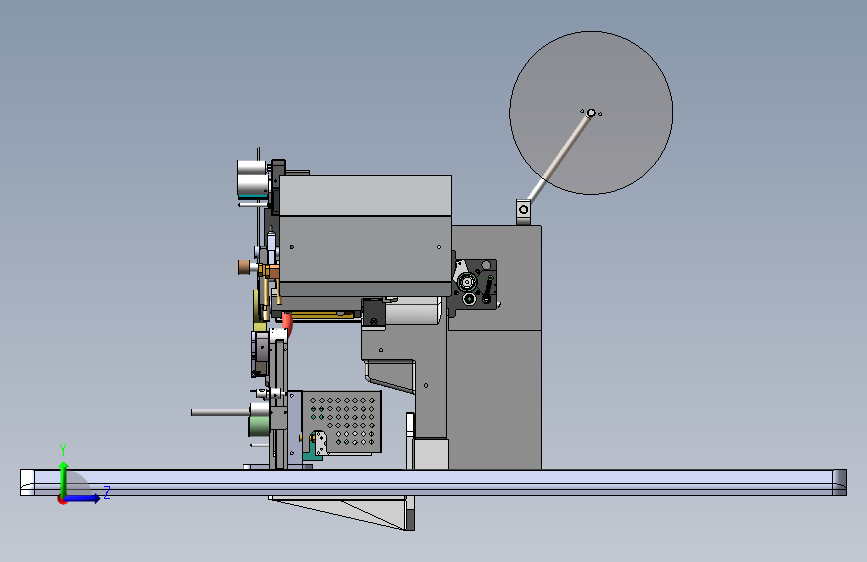
Task: Select the long grey horizontal rod on the left
Action: 220,412
